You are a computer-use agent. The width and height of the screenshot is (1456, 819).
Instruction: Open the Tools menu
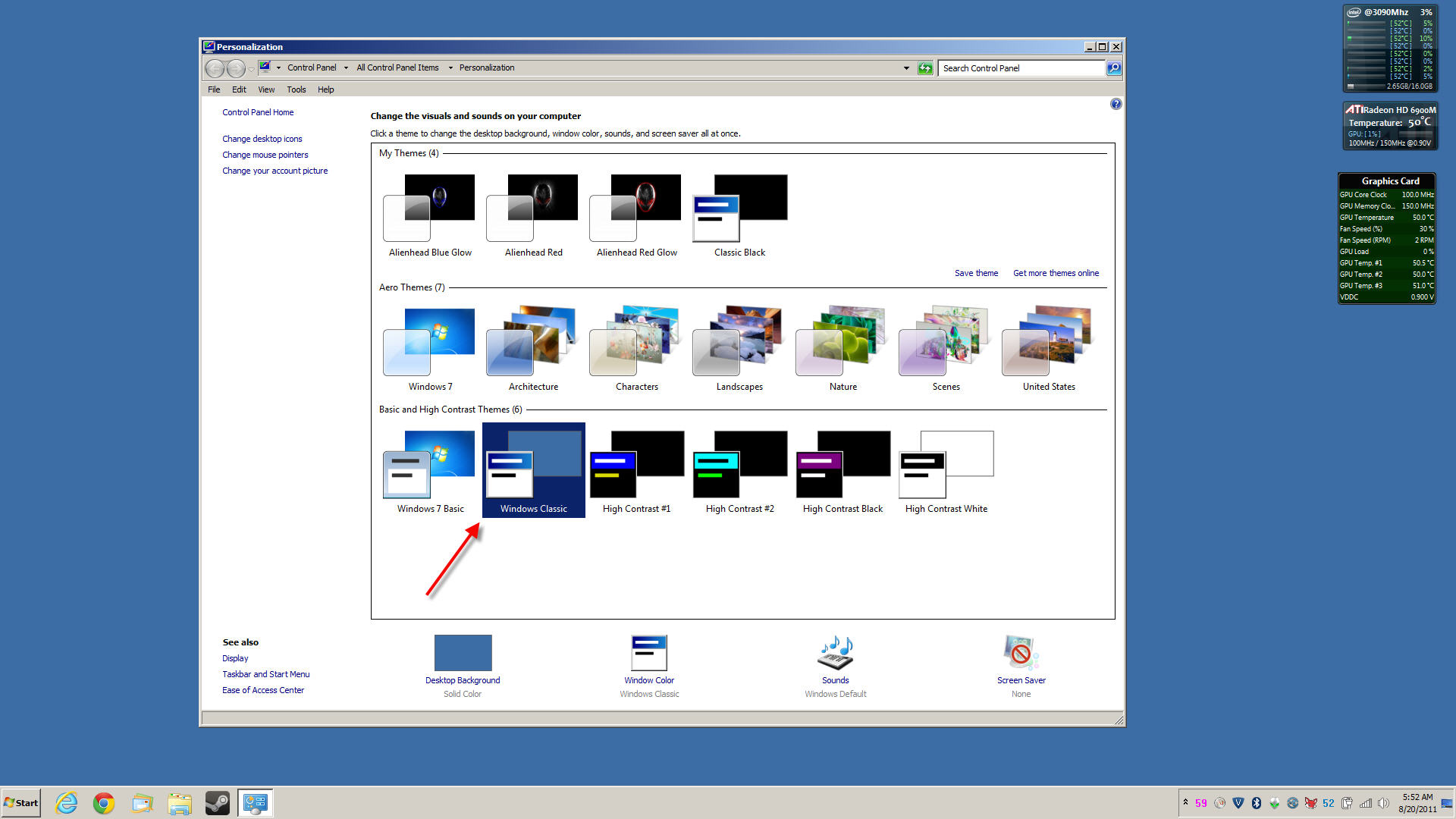(297, 89)
